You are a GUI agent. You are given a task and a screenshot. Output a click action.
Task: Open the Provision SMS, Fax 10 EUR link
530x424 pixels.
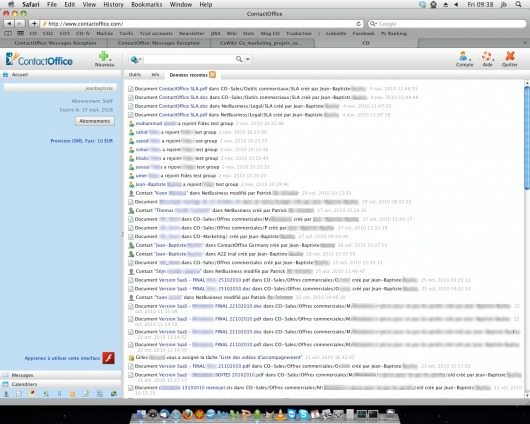tap(82, 141)
